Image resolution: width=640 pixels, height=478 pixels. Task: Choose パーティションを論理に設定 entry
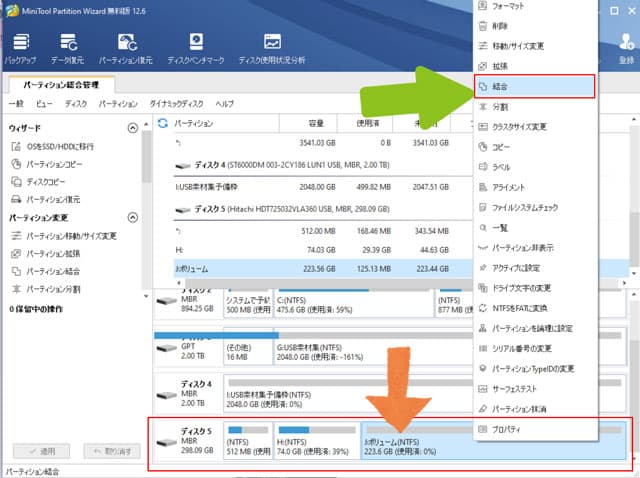pos(536,328)
